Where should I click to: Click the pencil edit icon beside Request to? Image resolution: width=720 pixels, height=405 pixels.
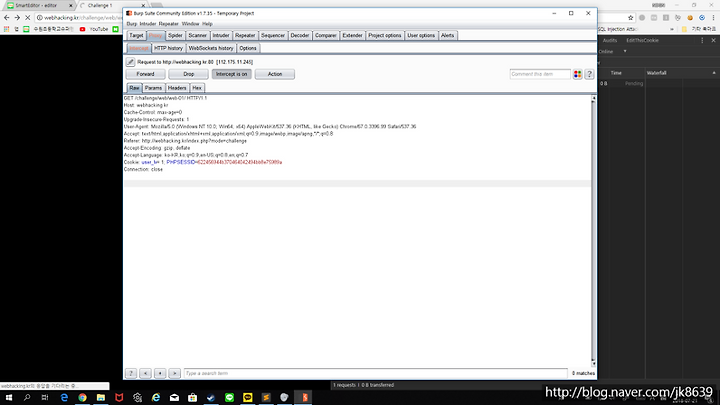point(130,62)
